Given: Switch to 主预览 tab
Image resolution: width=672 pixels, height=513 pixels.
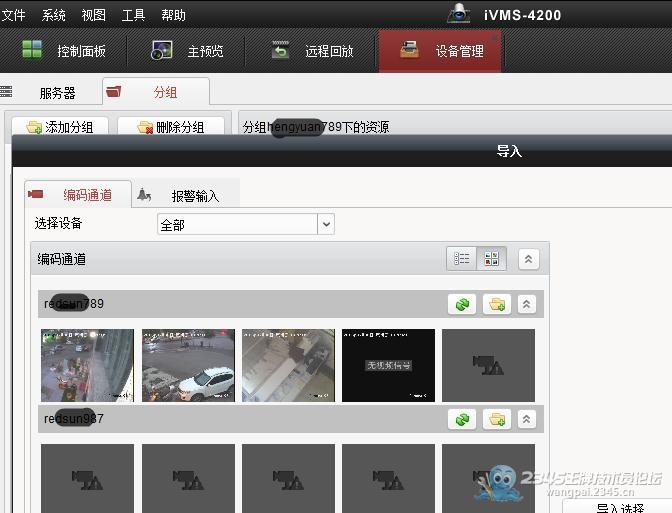Looking at the screenshot, I should [x=188, y=51].
